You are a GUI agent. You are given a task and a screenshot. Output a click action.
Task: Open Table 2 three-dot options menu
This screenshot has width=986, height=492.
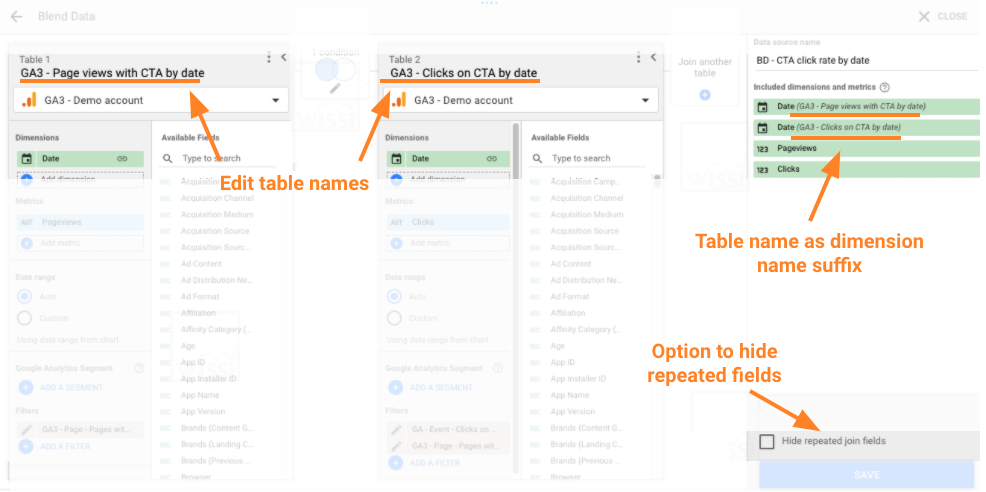tap(638, 58)
